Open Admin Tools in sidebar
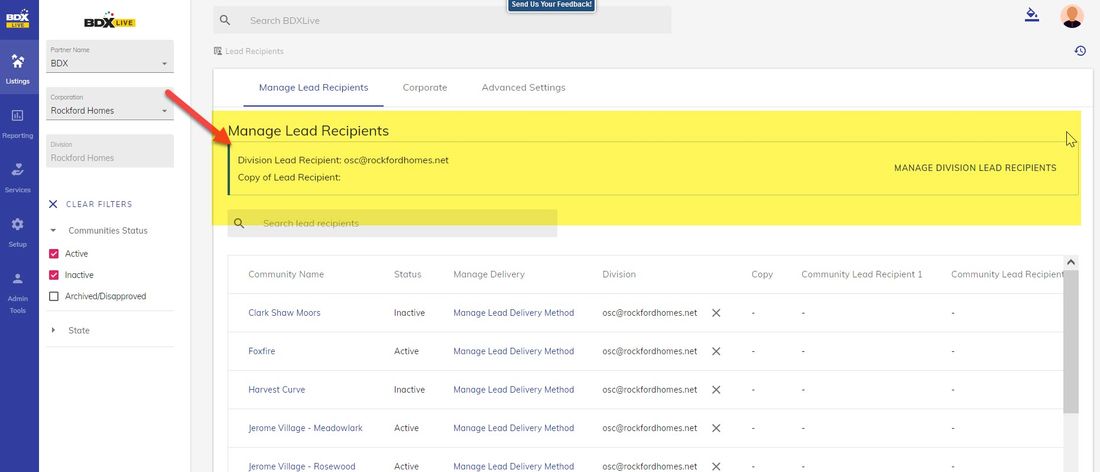The image size is (1100, 472). click(18, 292)
